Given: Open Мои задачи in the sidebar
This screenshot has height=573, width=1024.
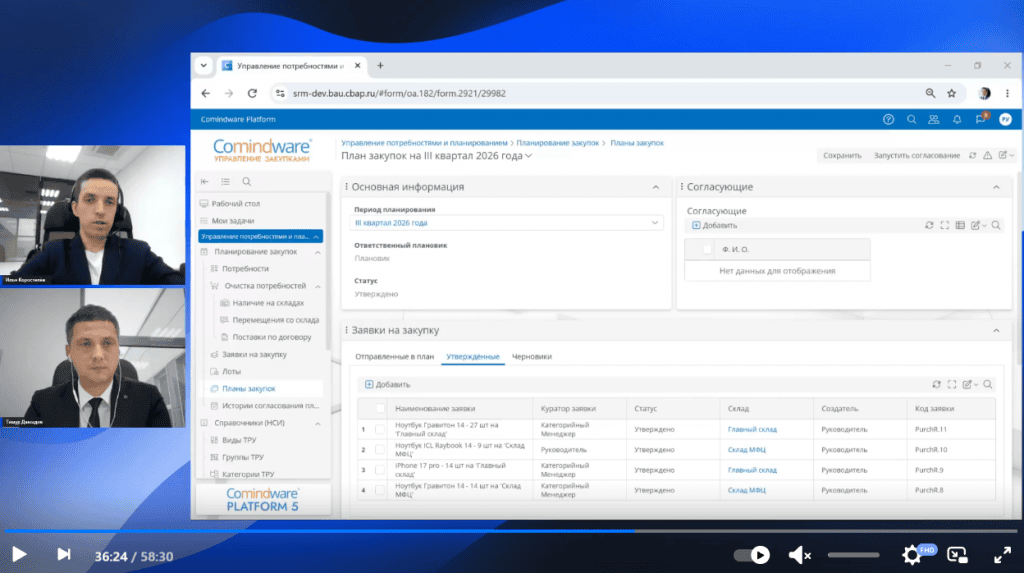Looking at the screenshot, I should [232, 221].
